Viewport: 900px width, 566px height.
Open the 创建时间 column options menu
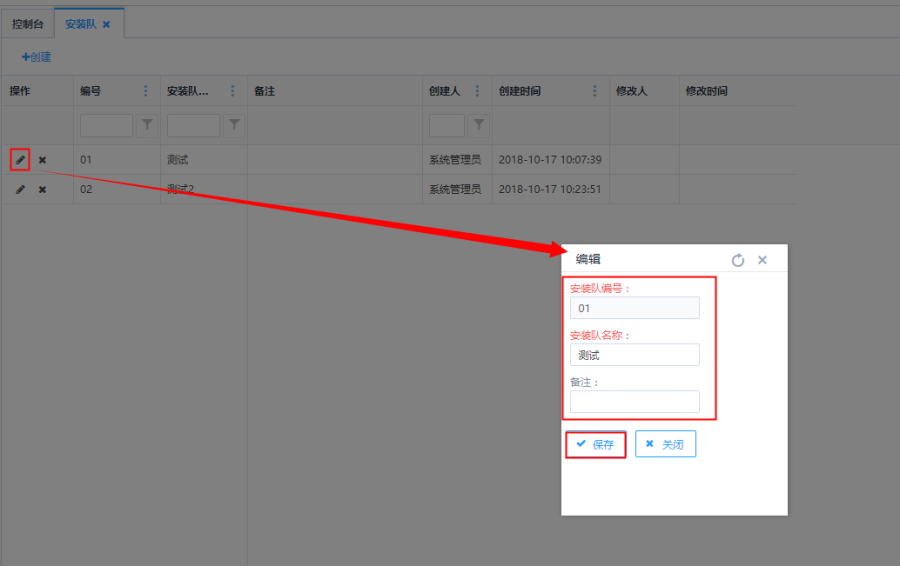(x=595, y=91)
